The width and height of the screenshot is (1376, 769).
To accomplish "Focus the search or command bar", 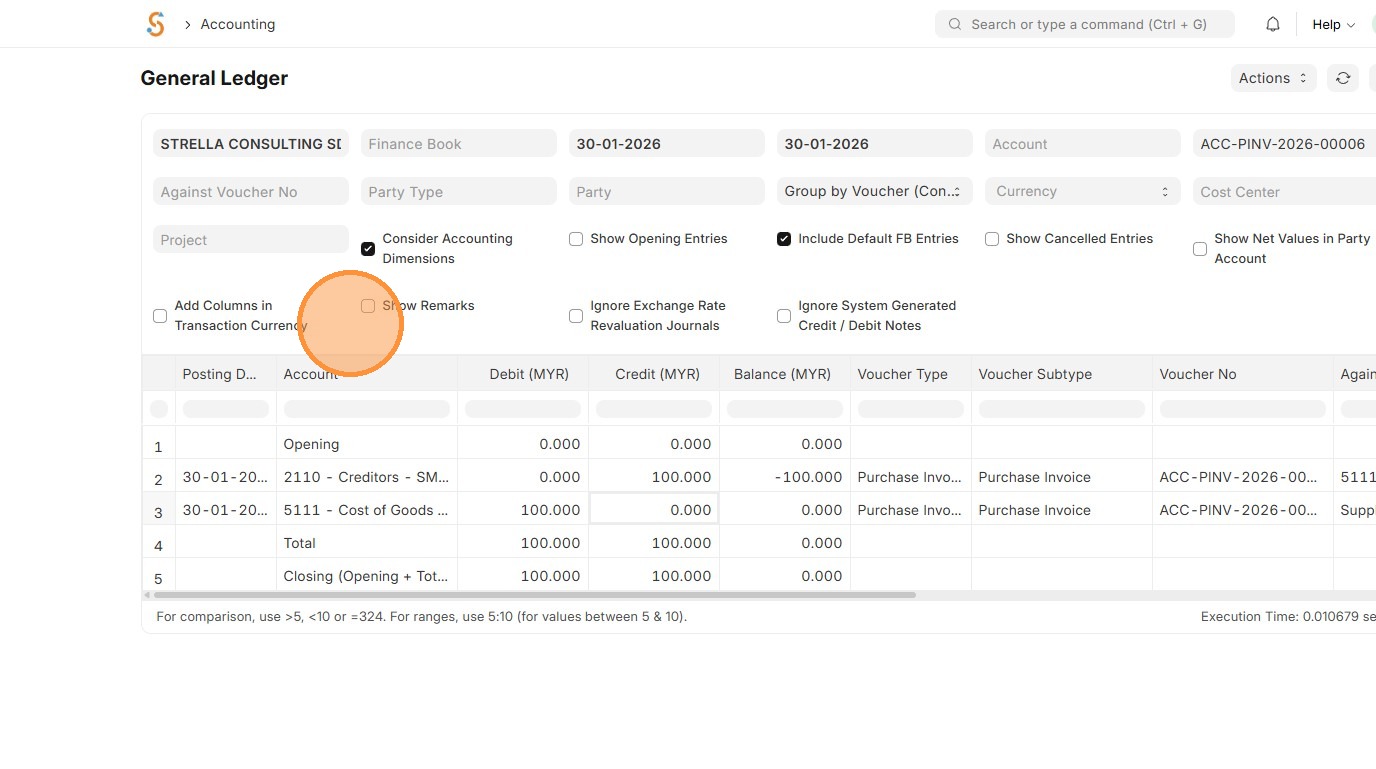I will [x=1085, y=24].
